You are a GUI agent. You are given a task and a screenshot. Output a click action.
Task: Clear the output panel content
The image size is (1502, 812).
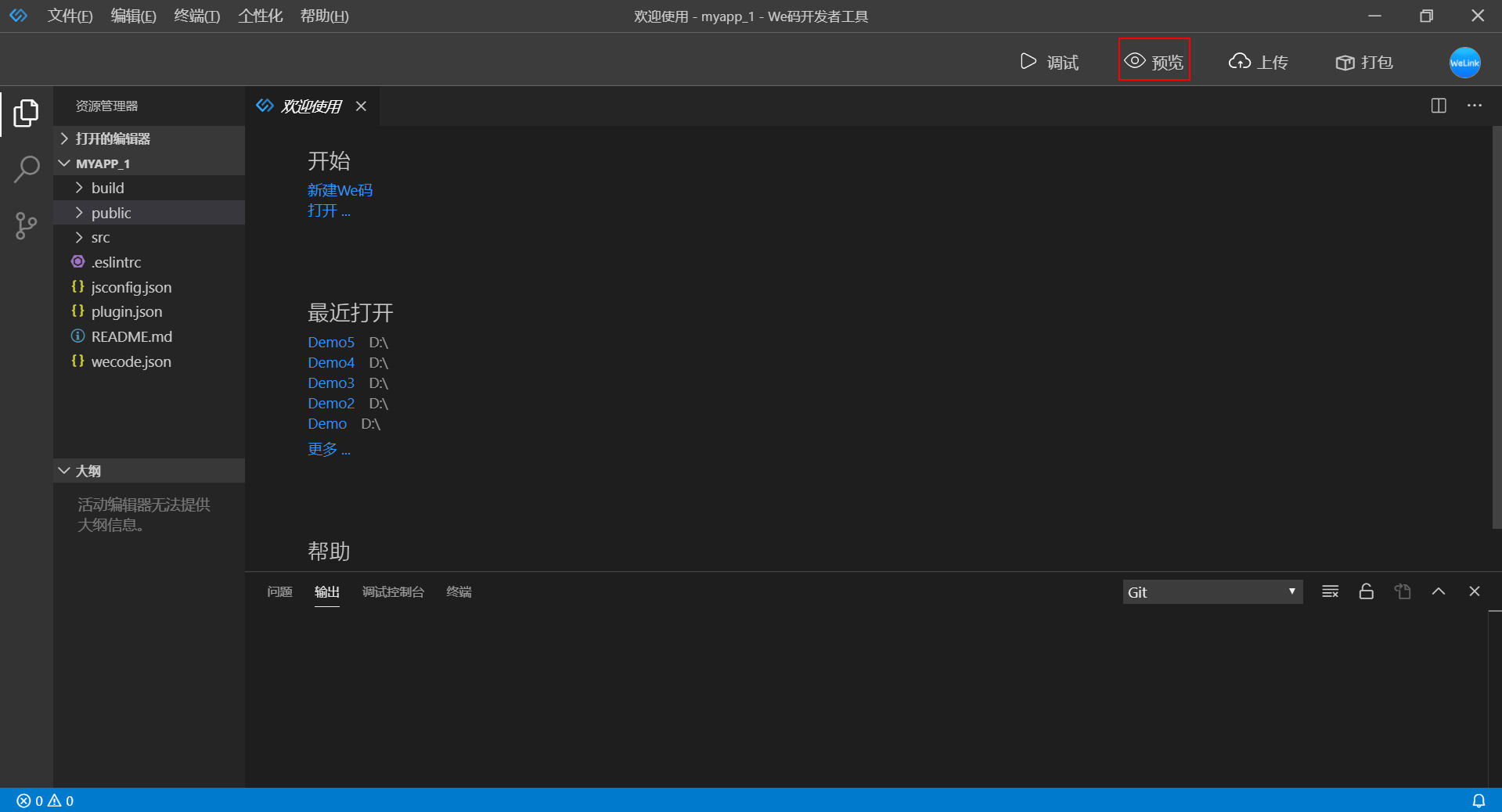point(1330,592)
